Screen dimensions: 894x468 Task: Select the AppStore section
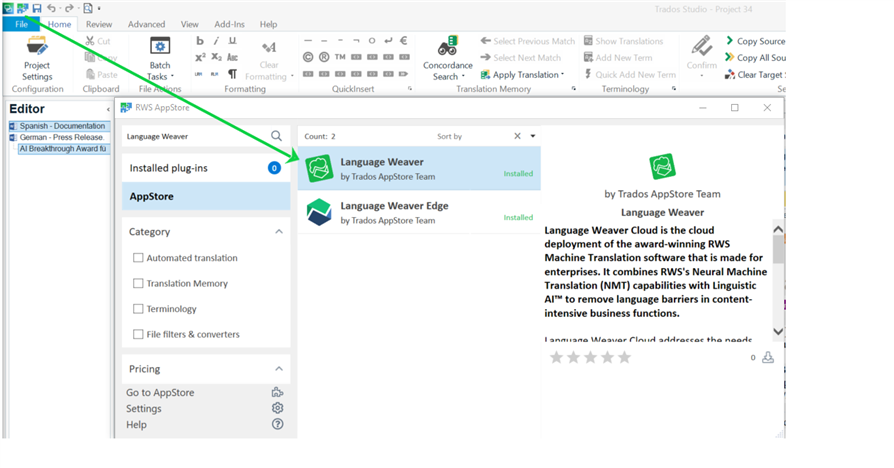point(206,196)
